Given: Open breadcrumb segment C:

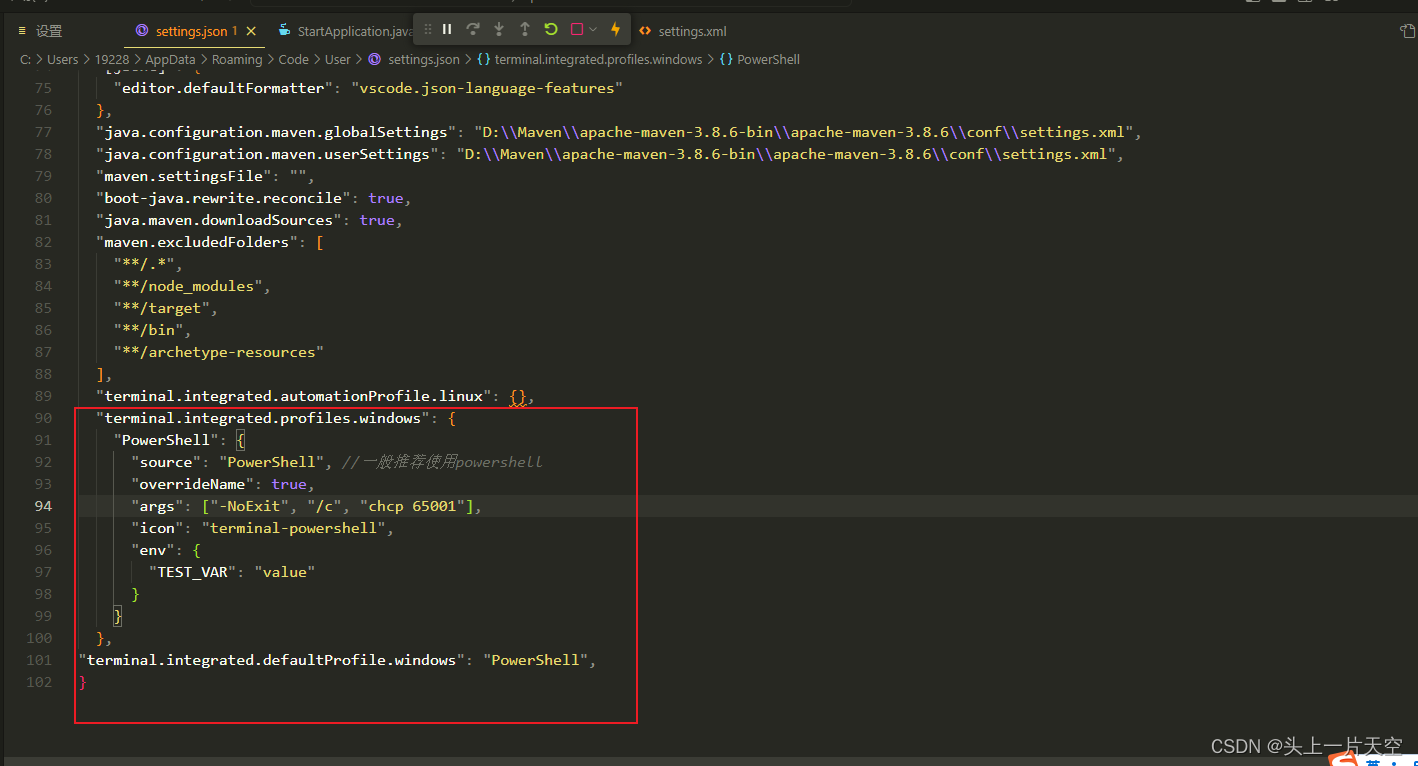Looking at the screenshot, I should pos(25,59).
